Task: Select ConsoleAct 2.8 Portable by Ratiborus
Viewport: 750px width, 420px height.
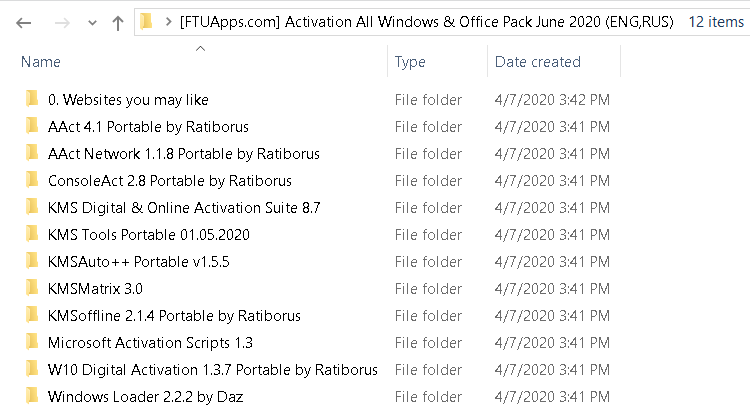Action: pyautogui.click(x=169, y=181)
